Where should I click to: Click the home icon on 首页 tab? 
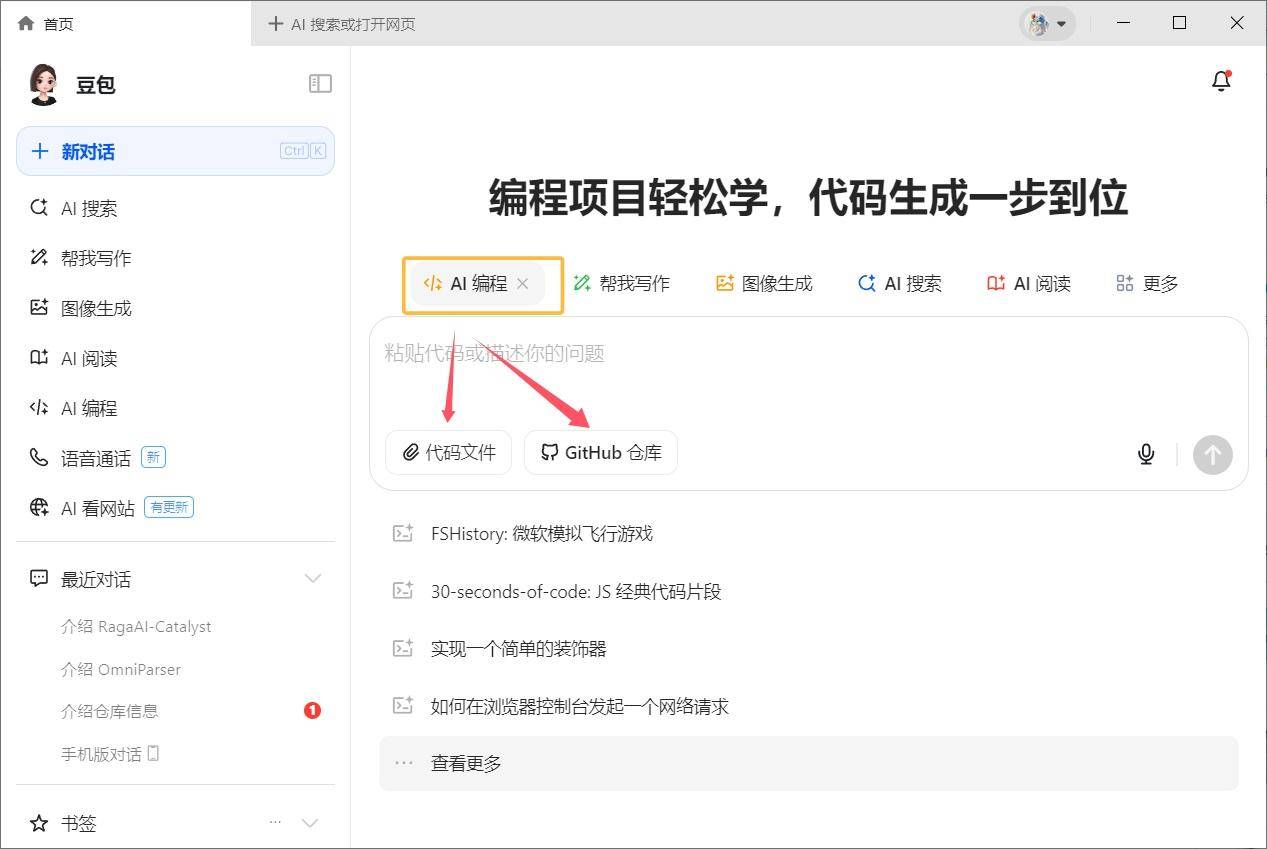26,23
